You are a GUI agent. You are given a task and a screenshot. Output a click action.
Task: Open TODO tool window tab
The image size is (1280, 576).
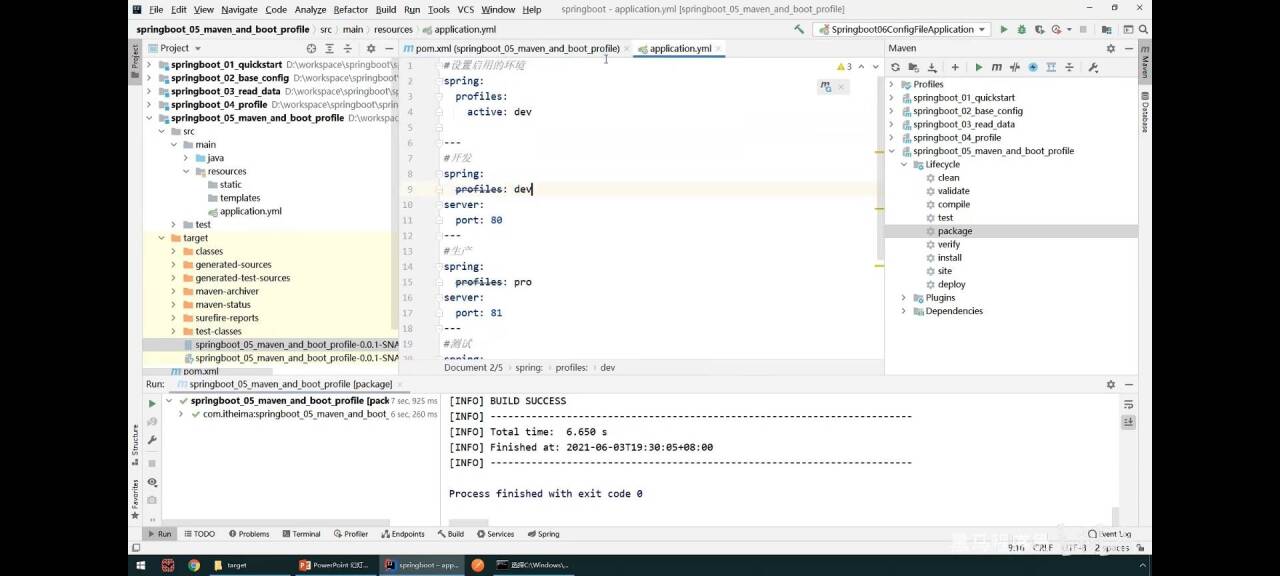[199, 534]
